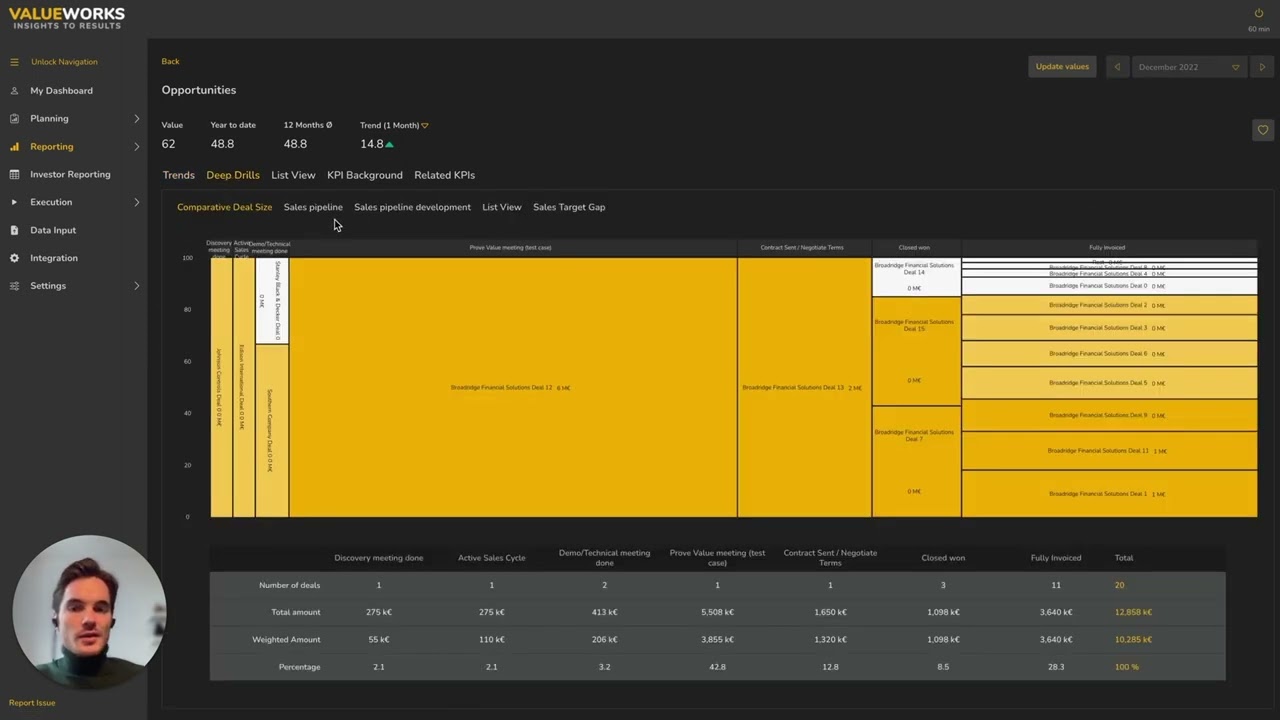Viewport: 1280px width, 720px height.
Task: Click the Update values button
Action: 1062,67
